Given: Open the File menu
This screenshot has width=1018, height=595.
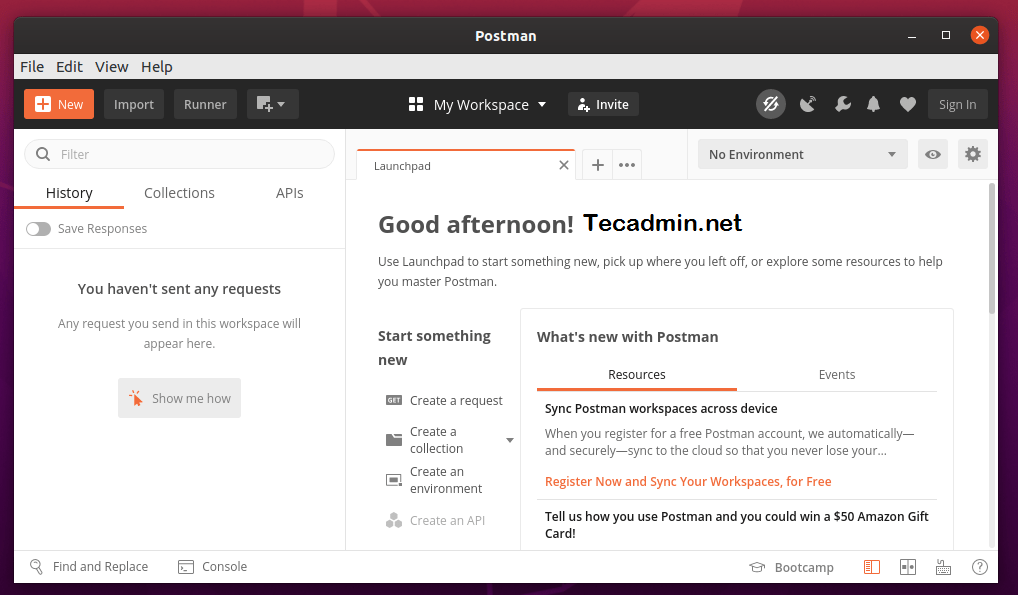Looking at the screenshot, I should point(32,67).
